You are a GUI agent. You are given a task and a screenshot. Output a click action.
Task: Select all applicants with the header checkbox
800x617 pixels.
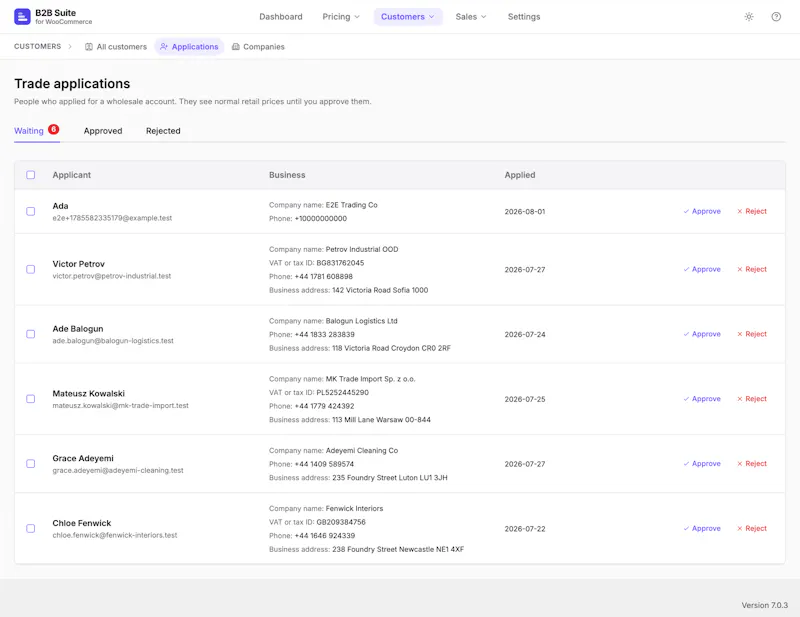tap(31, 175)
